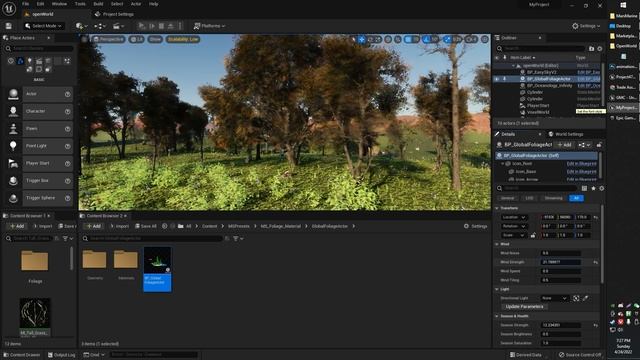640x360 pixels.
Task: Select the Streaming filter in Details
Action: click(553, 198)
